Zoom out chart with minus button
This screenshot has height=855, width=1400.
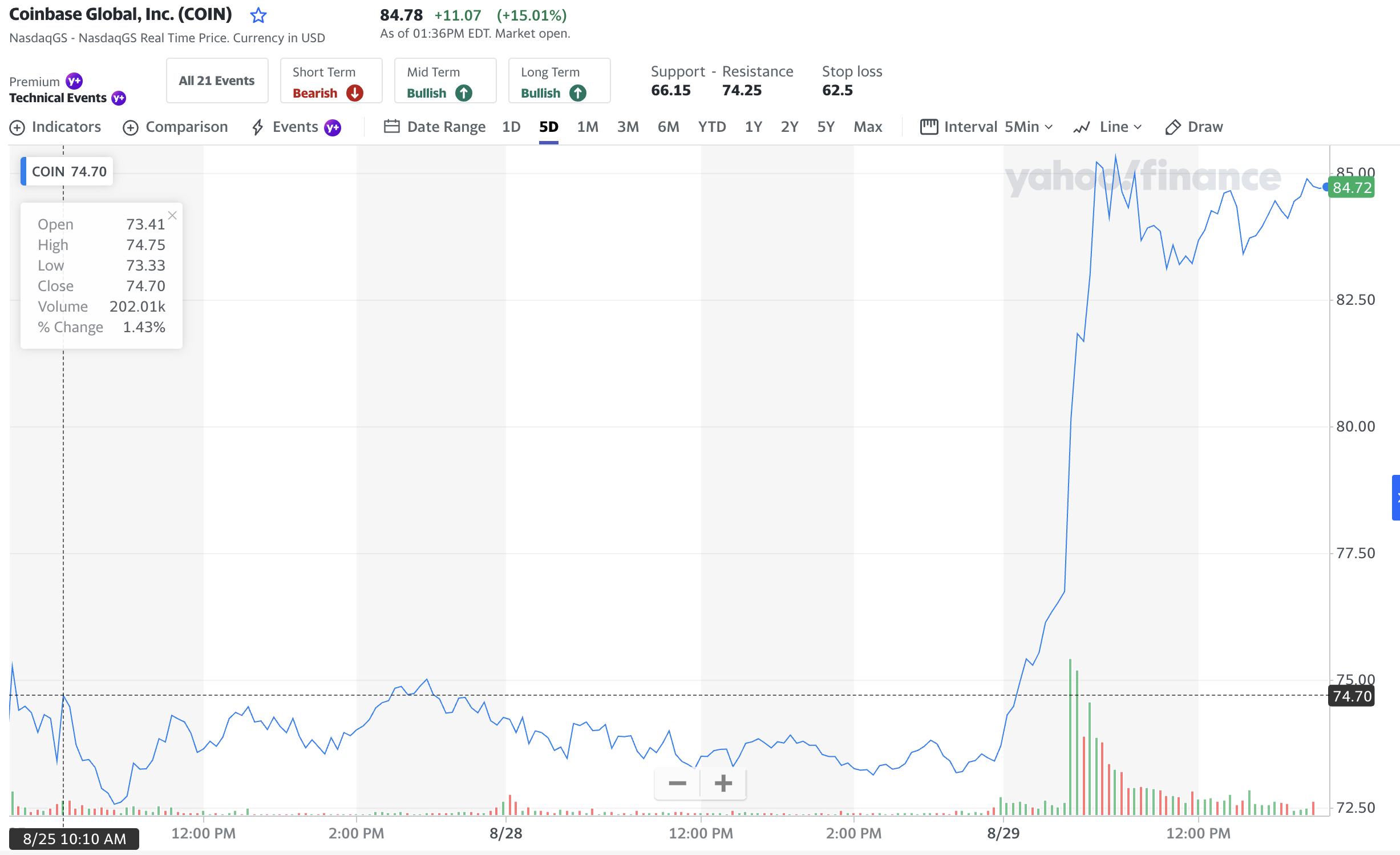(677, 783)
